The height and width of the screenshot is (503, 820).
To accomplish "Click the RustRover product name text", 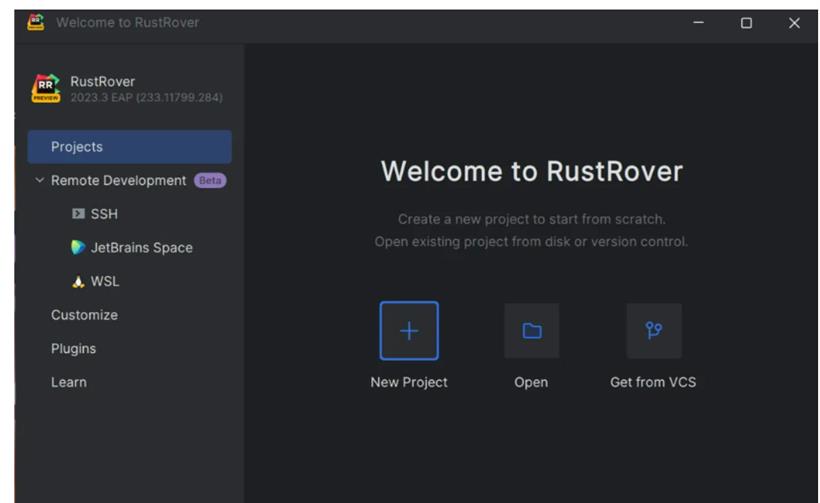I will pos(102,82).
